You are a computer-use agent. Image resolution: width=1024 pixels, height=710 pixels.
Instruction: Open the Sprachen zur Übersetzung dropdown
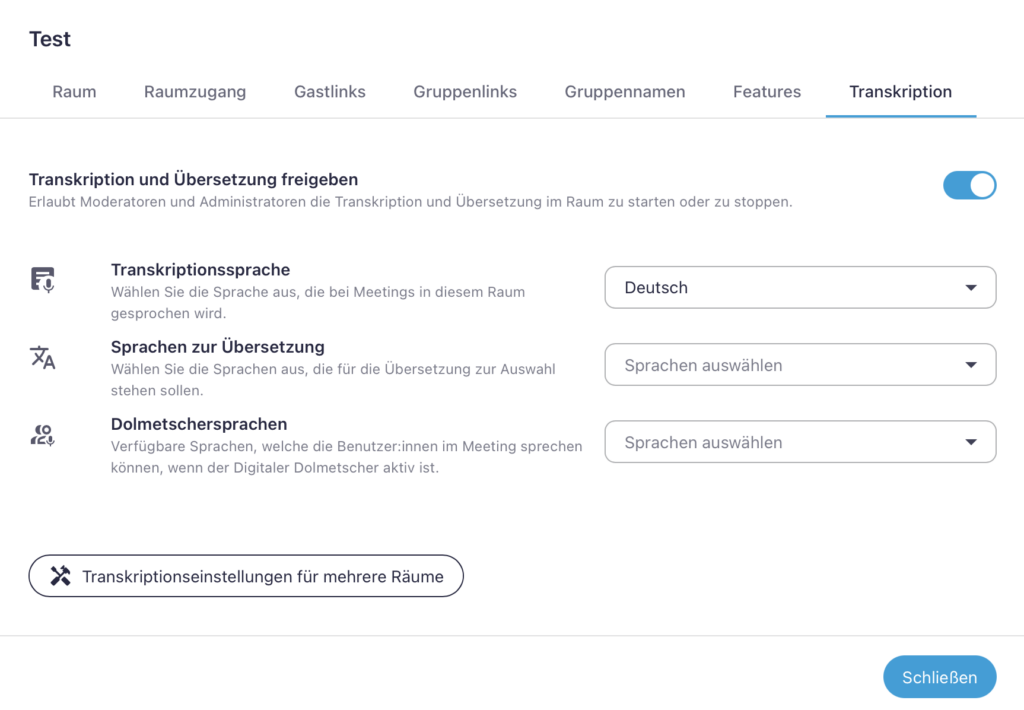point(800,364)
